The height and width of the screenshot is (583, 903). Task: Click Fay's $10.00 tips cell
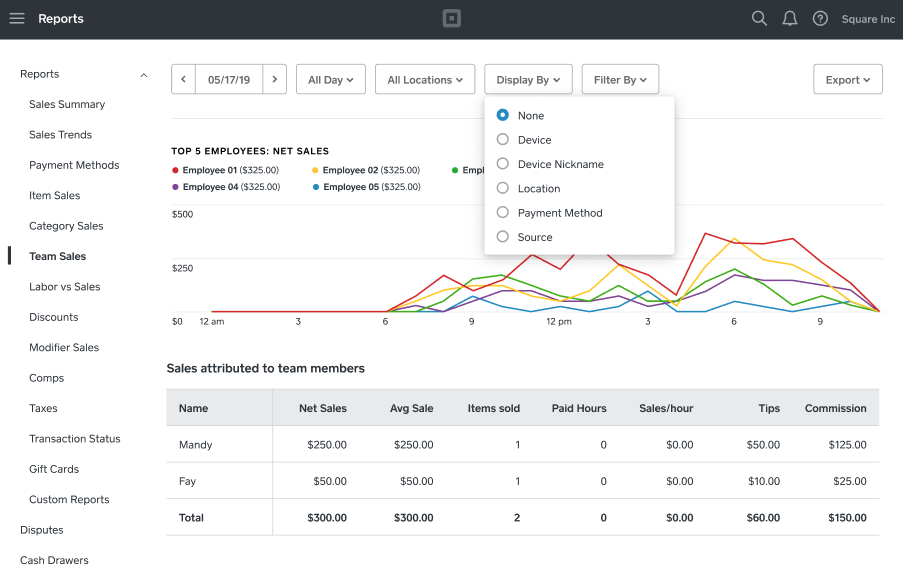(764, 481)
